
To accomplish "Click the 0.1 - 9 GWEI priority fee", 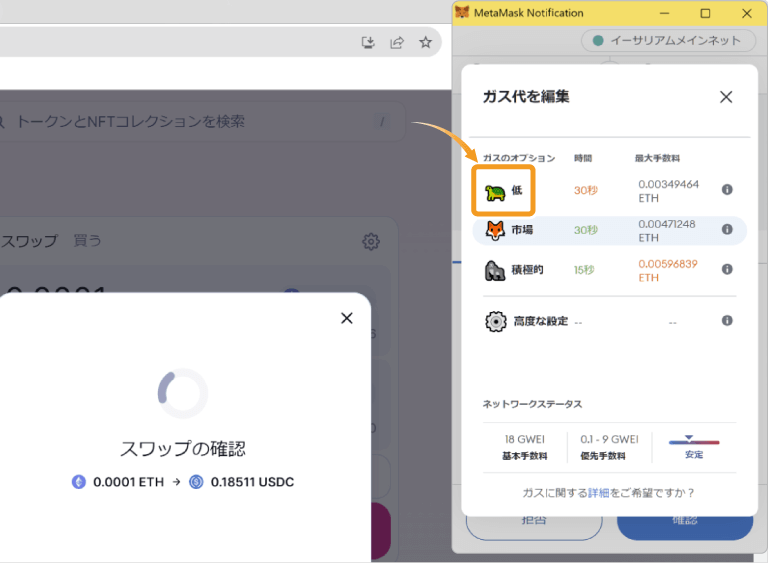I will click(x=609, y=440).
